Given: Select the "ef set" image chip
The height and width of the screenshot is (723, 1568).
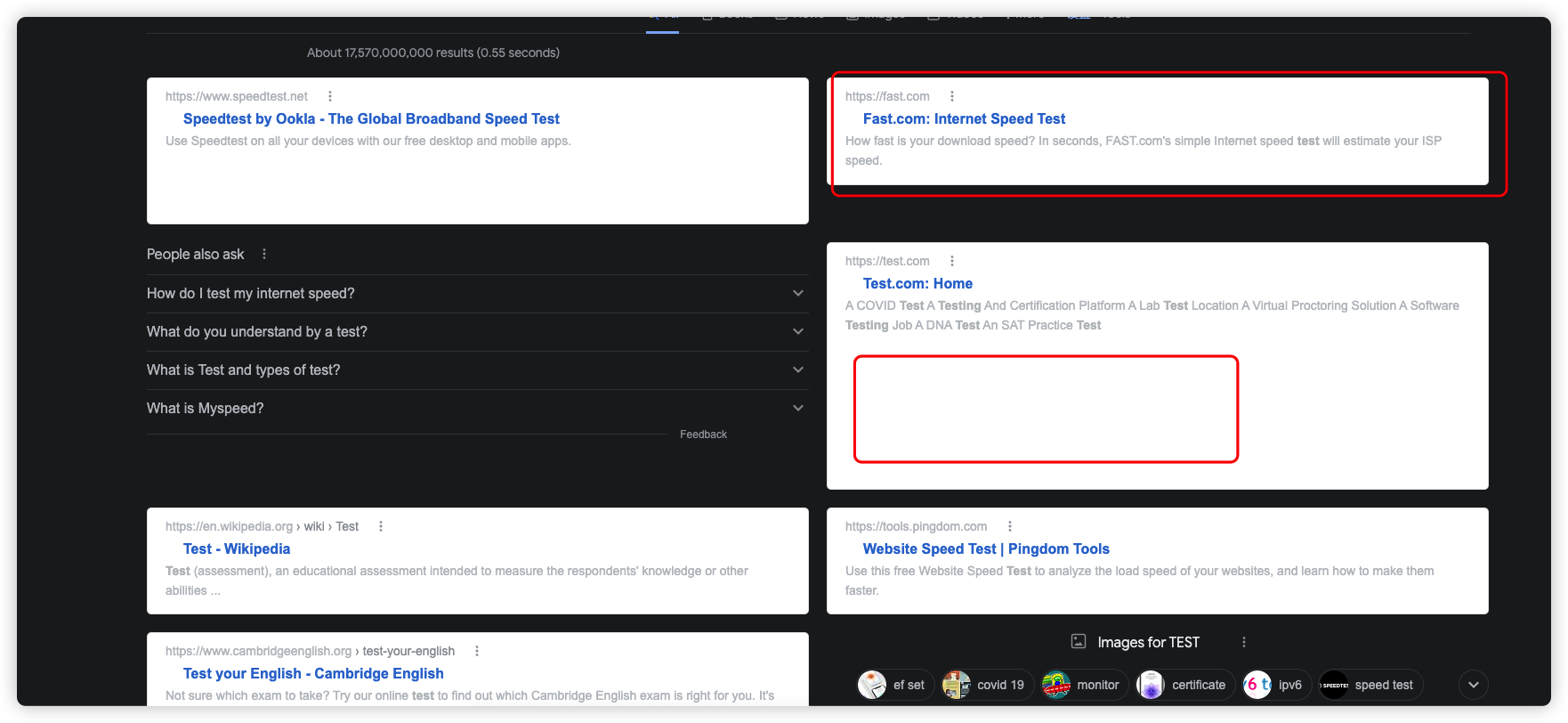Looking at the screenshot, I should pos(895,685).
